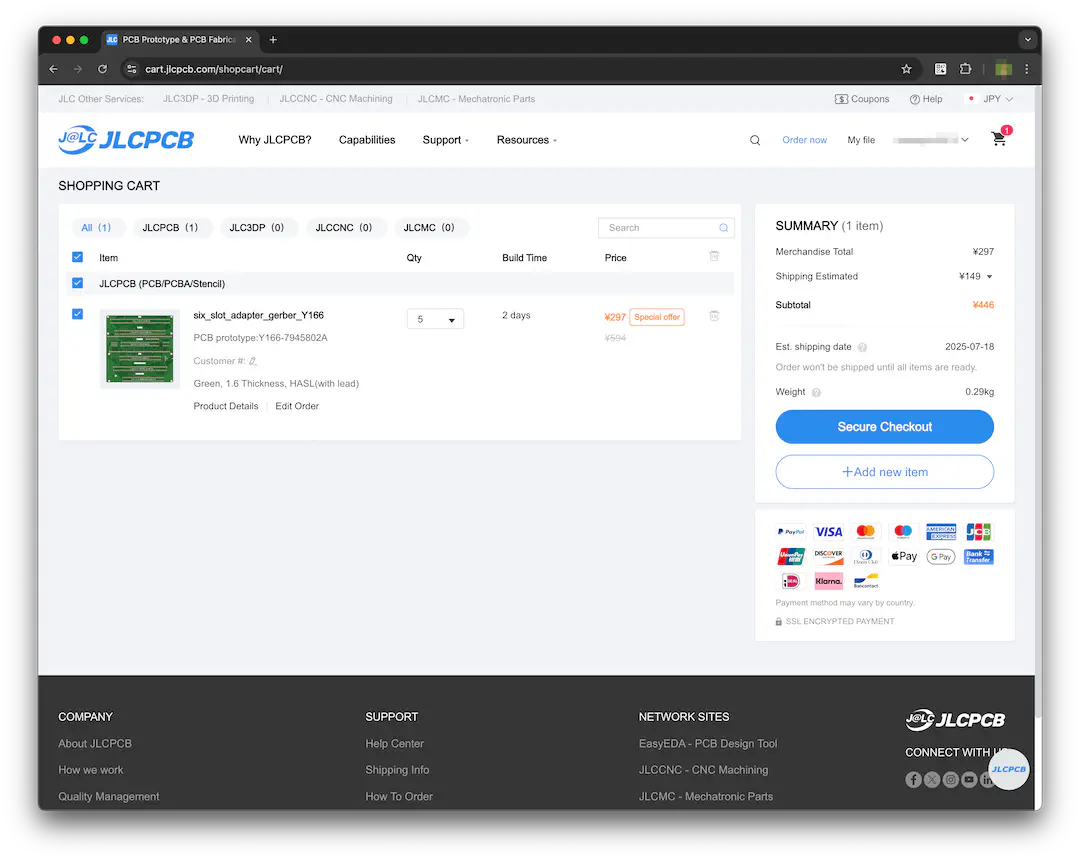This screenshot has height=861, width=1080.
Task: Click QR code icon in browser toolbar
Action: [940, 69]
